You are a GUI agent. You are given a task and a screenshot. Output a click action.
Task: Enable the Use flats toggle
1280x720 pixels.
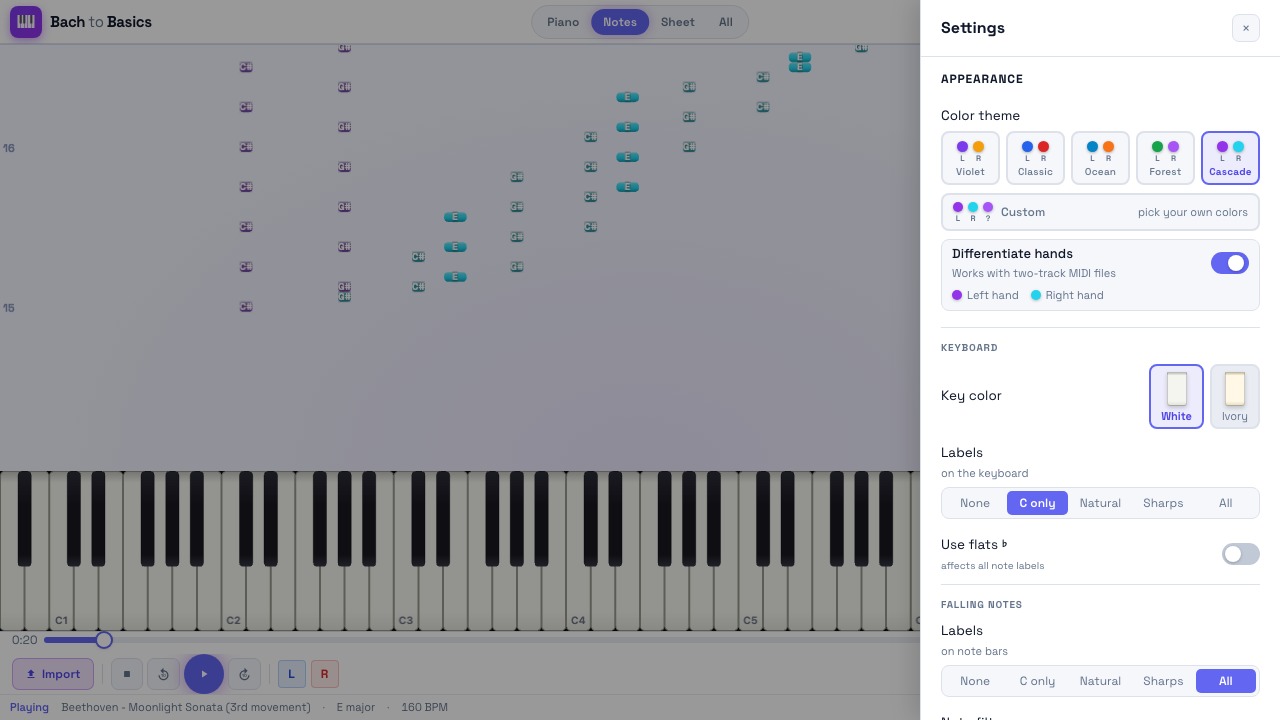[1241, 554]
